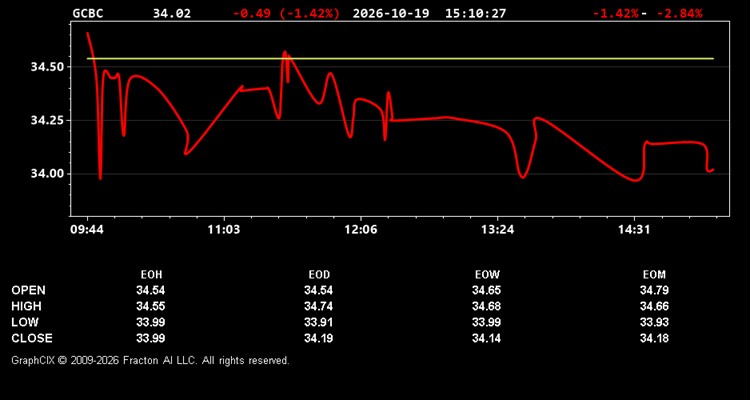Screen dimensions: 750x400
Task: Click EOD open value 34.54
Action: point(319,290)
